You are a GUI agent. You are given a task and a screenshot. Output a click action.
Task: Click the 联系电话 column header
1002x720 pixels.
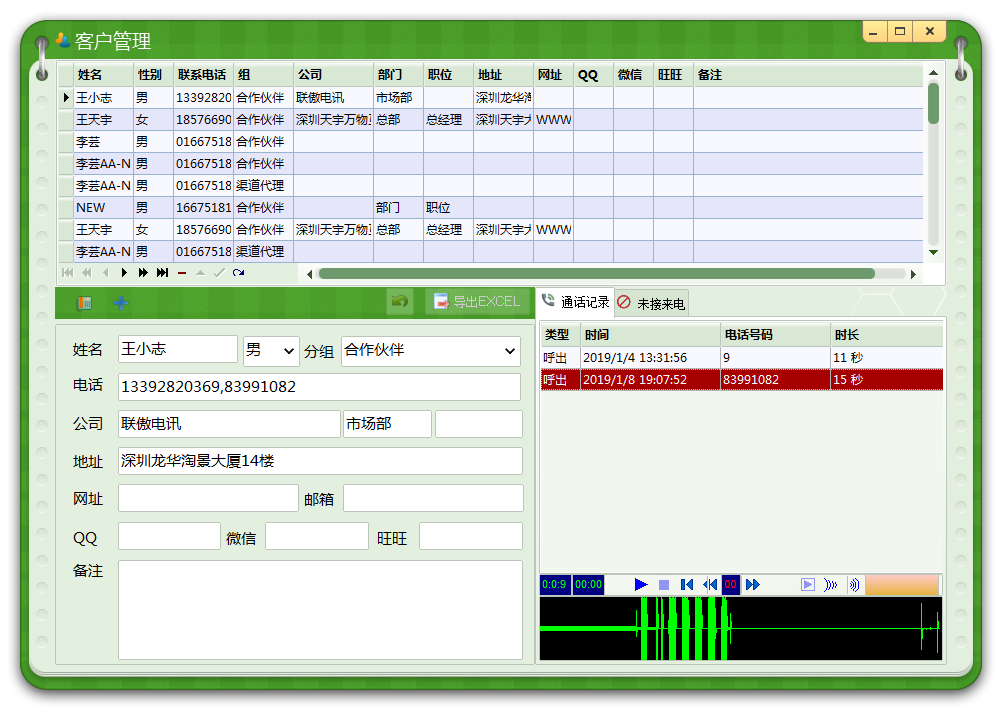click(203, 75)
